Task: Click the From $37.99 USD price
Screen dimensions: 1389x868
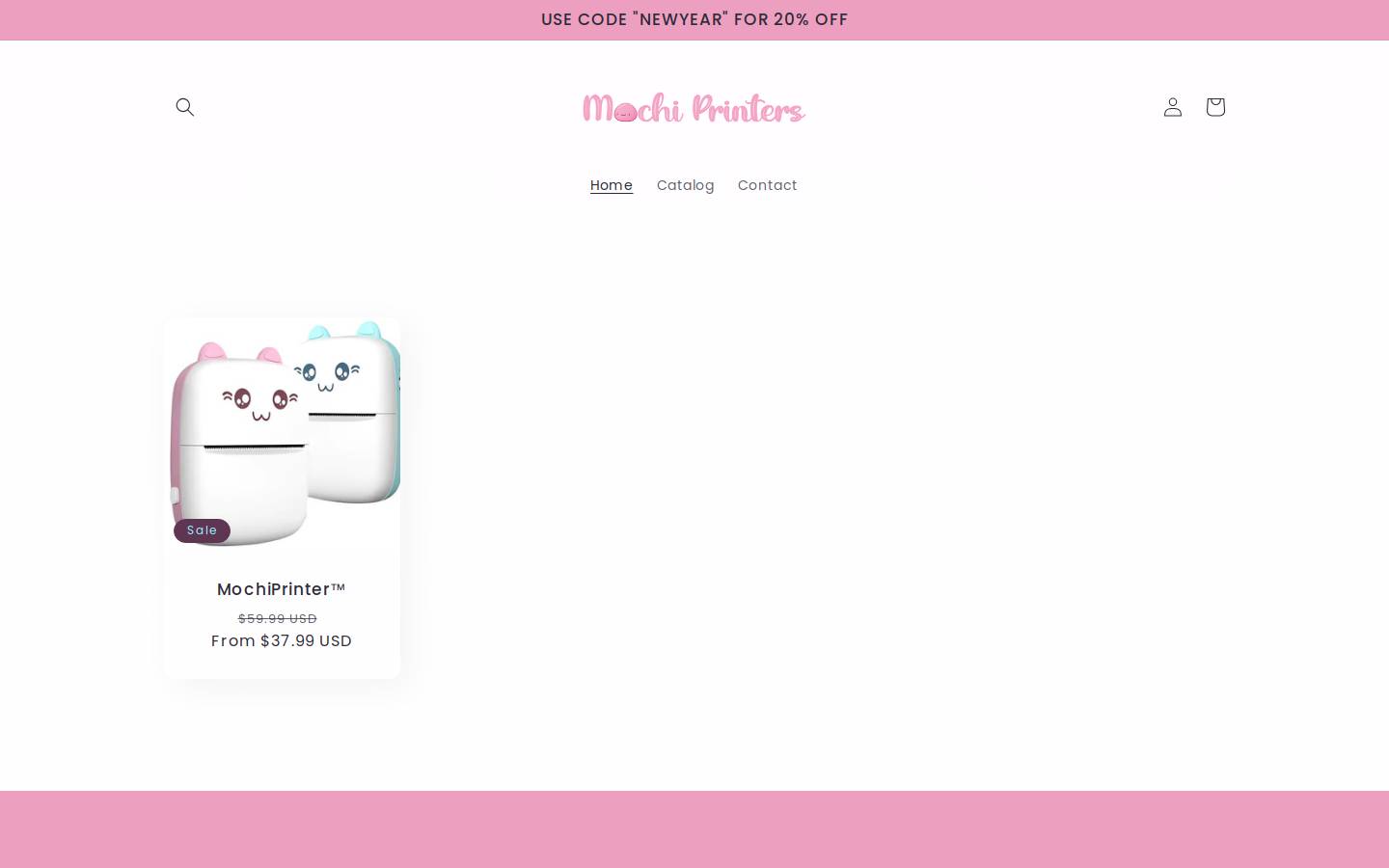Action: (282, 641)
